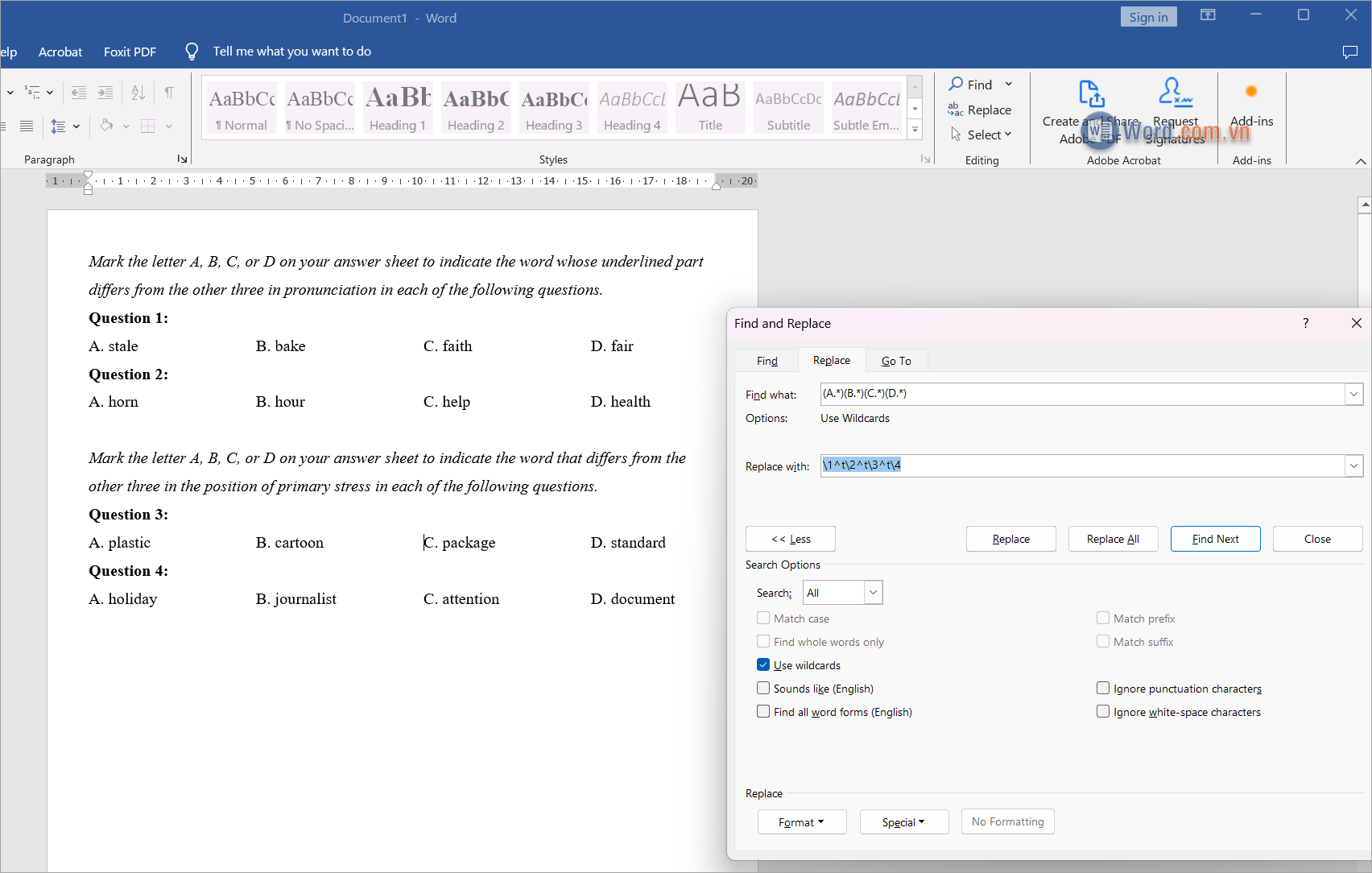Click the lightbulb Tell me icon
Screen dimensions: 1372x873
[x=192, y=52]
